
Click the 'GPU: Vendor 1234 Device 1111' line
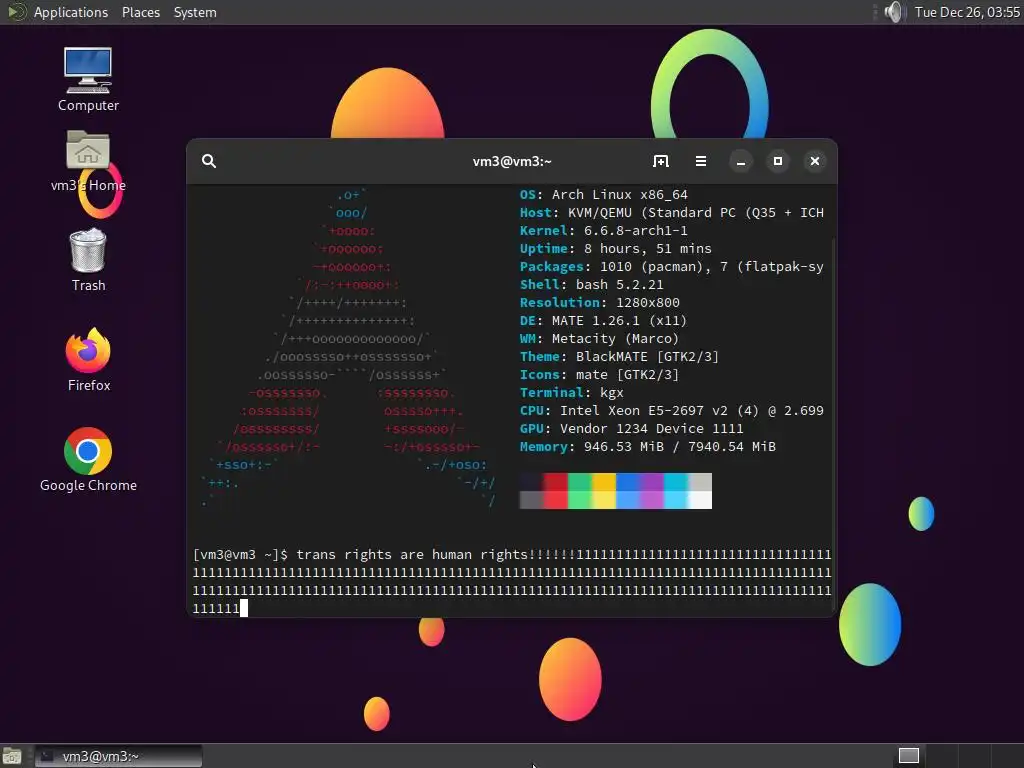click(632, 428)
